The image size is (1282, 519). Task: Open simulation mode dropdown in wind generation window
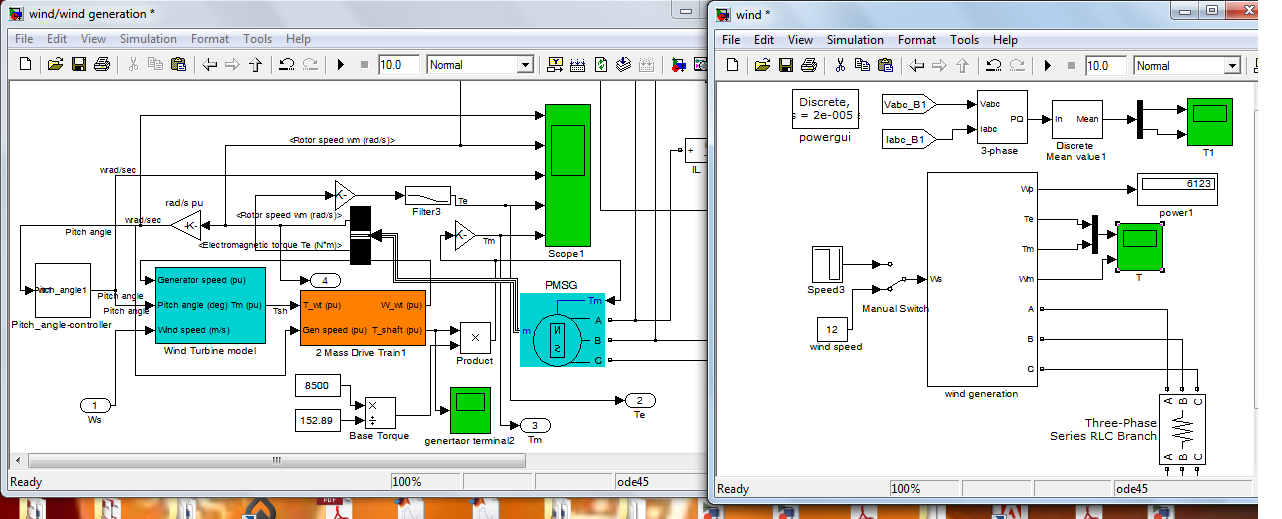(525, 65)
